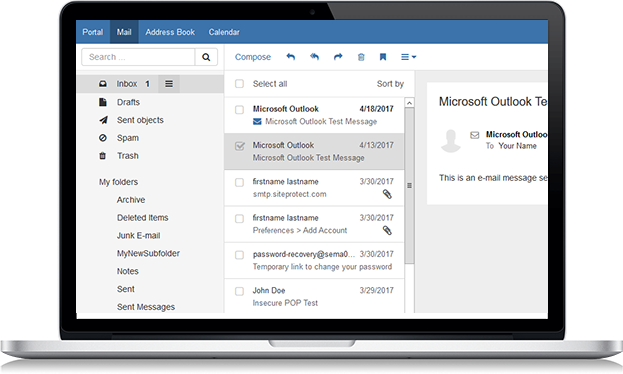The image size is (623, 374).
Task: Open the Inbox folder options menu icon
Action: coord(169,84)
